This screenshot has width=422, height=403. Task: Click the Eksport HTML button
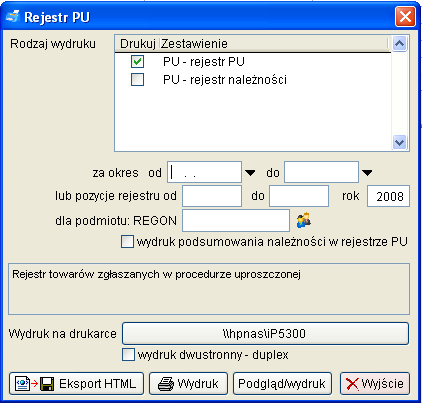coord(76,384)
